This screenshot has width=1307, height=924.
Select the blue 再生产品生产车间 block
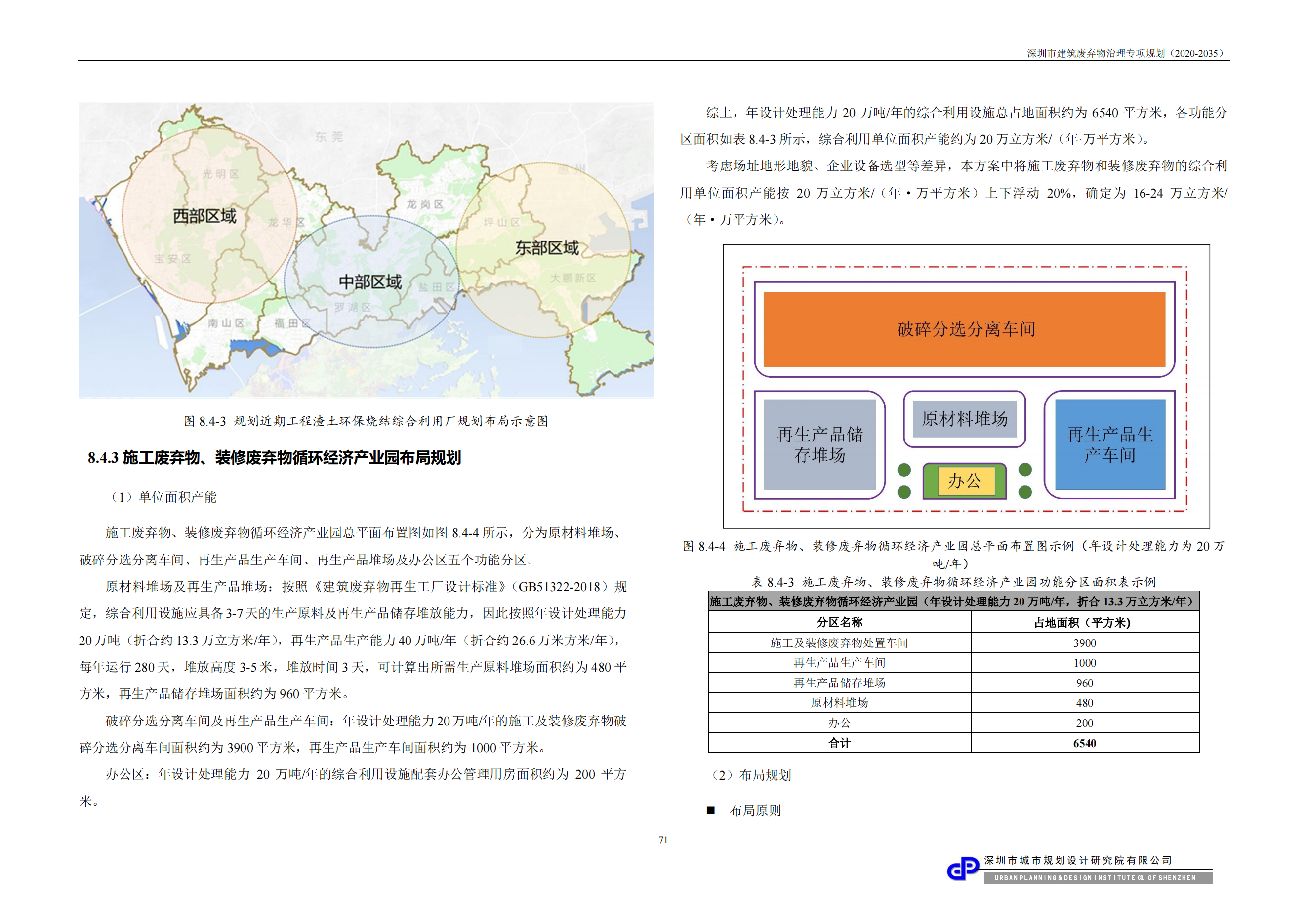click(1110, 444)
